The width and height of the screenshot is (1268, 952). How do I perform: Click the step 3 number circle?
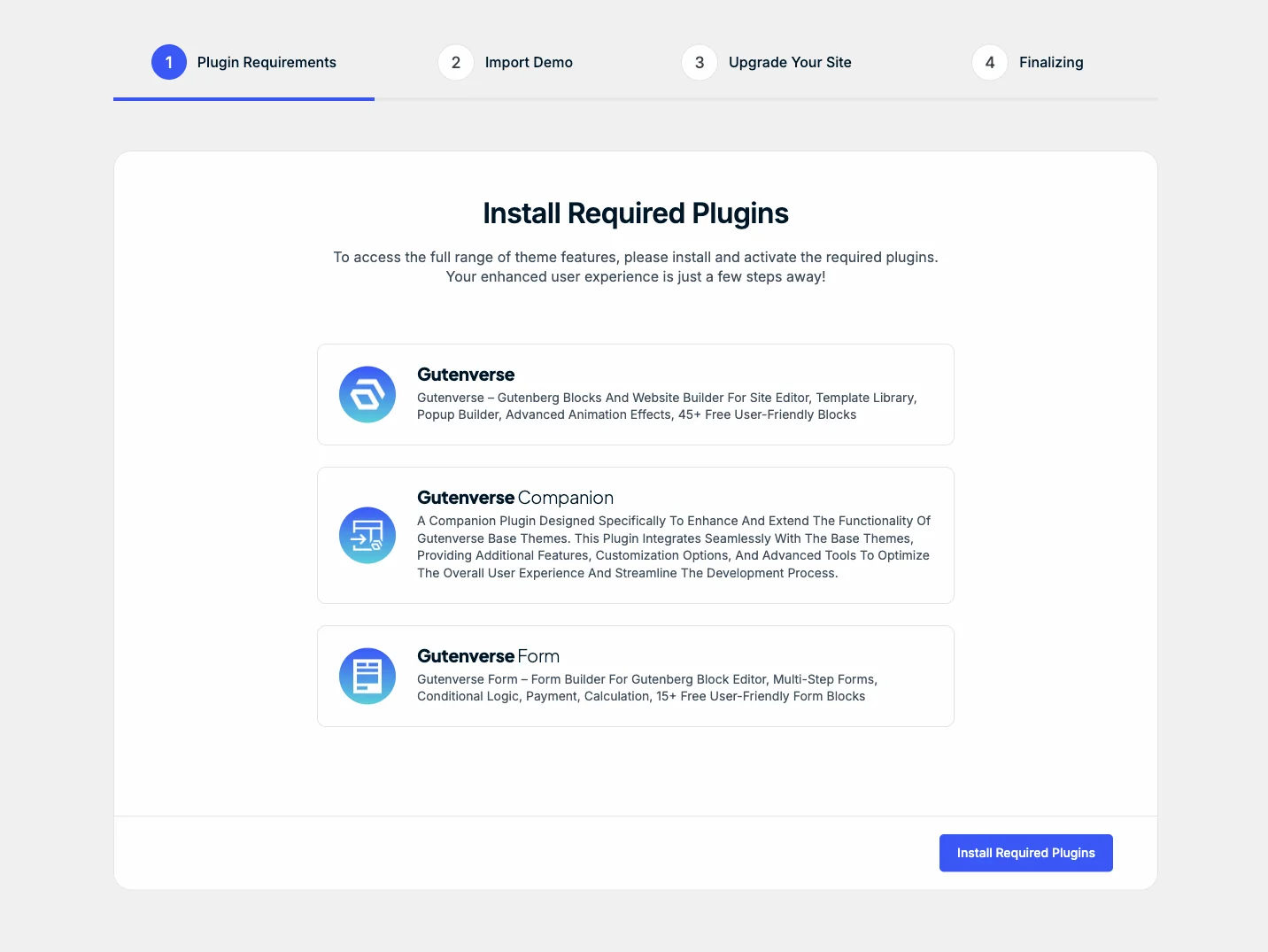click(x=700, y=62)
